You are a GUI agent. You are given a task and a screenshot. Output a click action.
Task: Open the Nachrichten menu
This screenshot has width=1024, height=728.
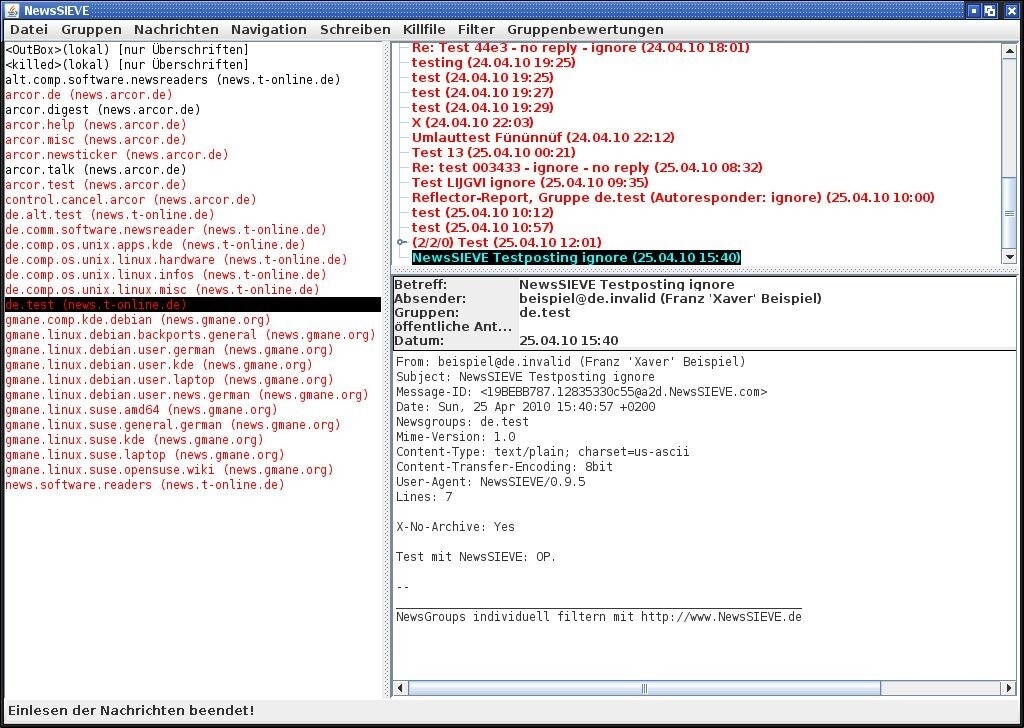point(176,29)
